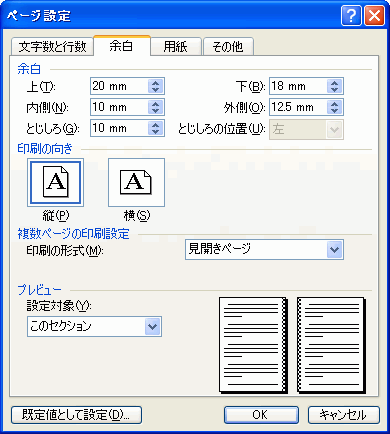Click the 設定対象(Y): label
This screenshot has height=434, width=390.
coord(59,306)
